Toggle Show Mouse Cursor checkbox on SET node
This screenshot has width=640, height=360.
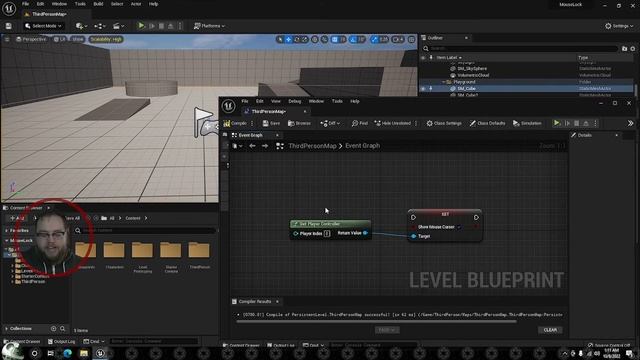click(459, 227)
